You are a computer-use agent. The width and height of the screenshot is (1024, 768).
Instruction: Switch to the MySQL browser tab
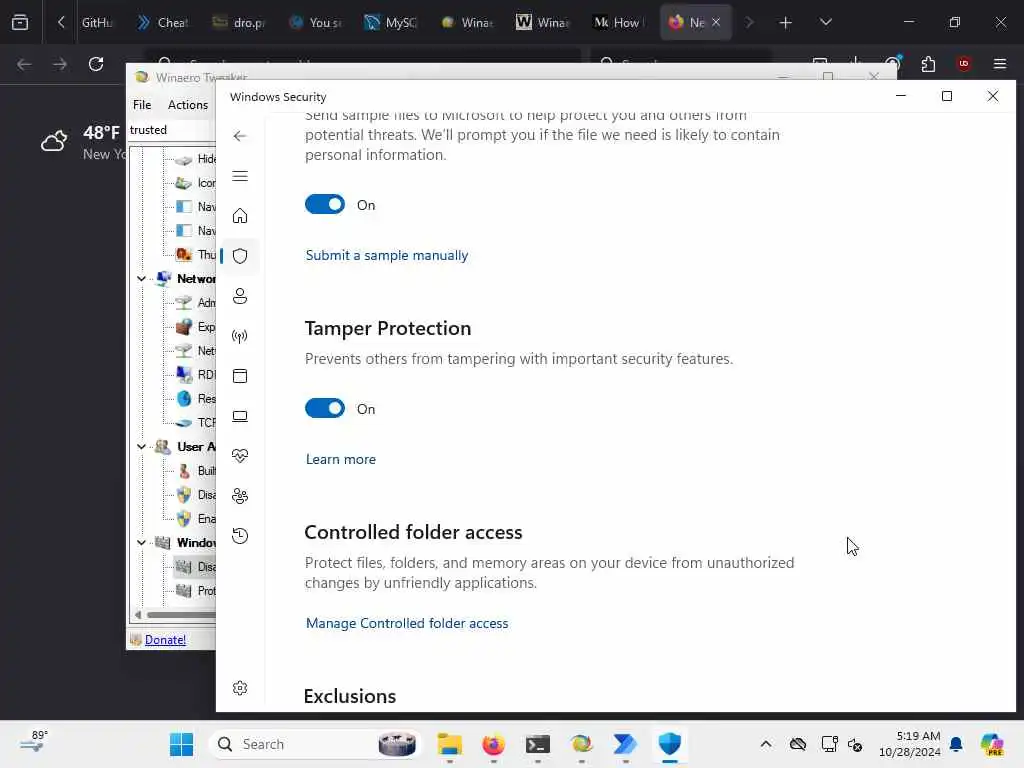[x=391, y=22]
